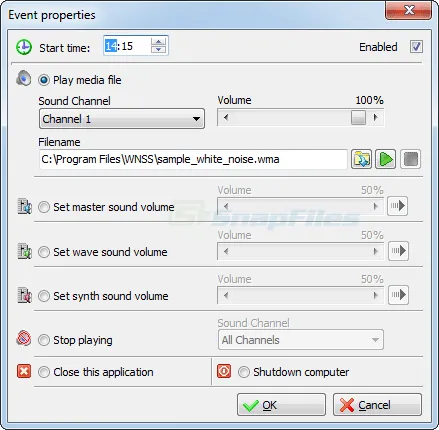
Task: Click left arrow of synth volume slider
Action: click(x=226, y=295)
